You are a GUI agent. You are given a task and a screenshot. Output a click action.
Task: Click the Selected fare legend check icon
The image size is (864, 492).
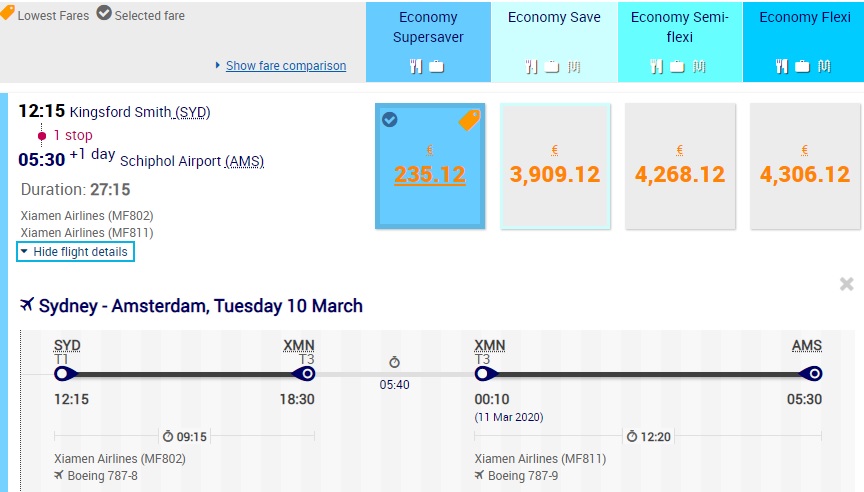[104, 13]
